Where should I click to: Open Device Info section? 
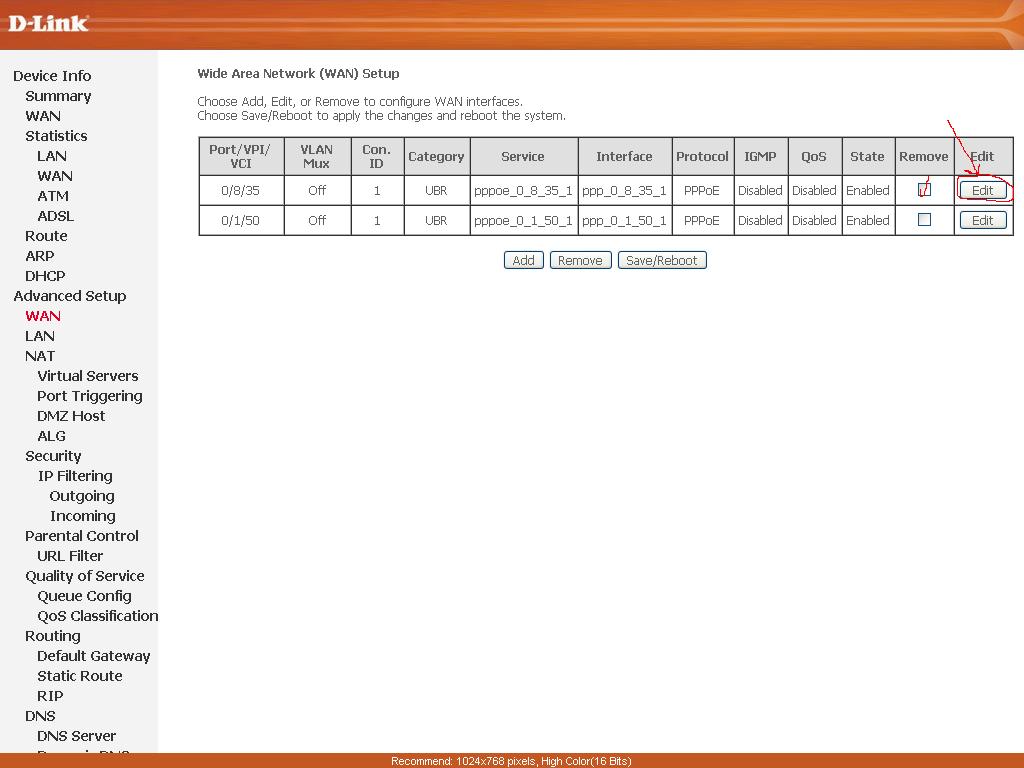pyautogui.click(x=52, y=76)
